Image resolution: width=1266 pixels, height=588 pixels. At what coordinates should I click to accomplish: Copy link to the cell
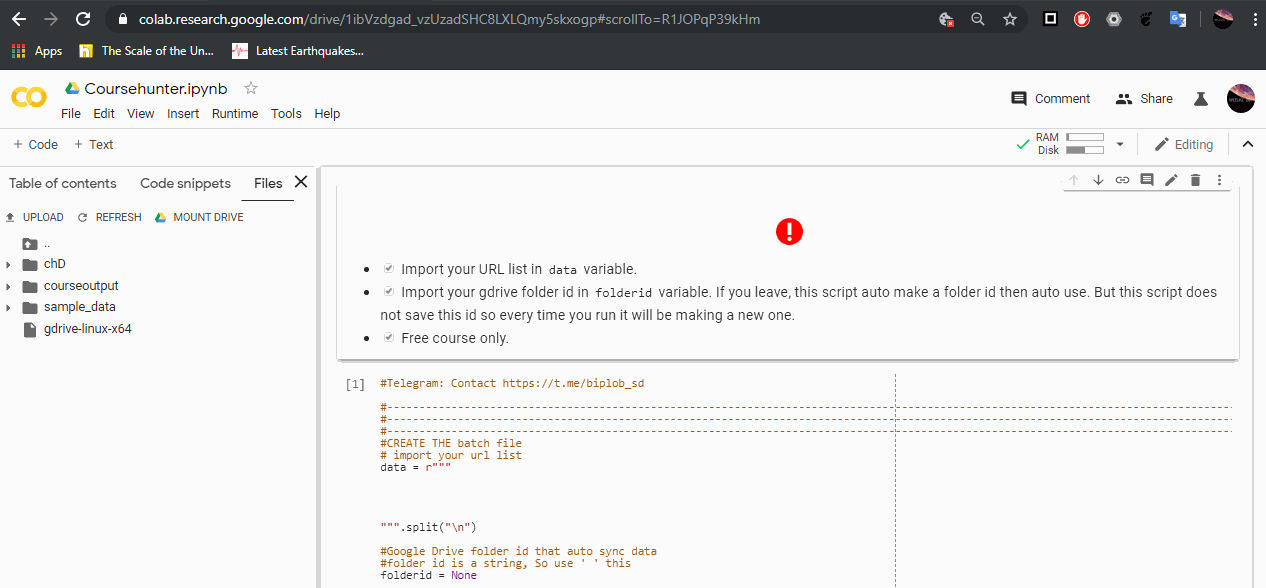(1122, 180)
